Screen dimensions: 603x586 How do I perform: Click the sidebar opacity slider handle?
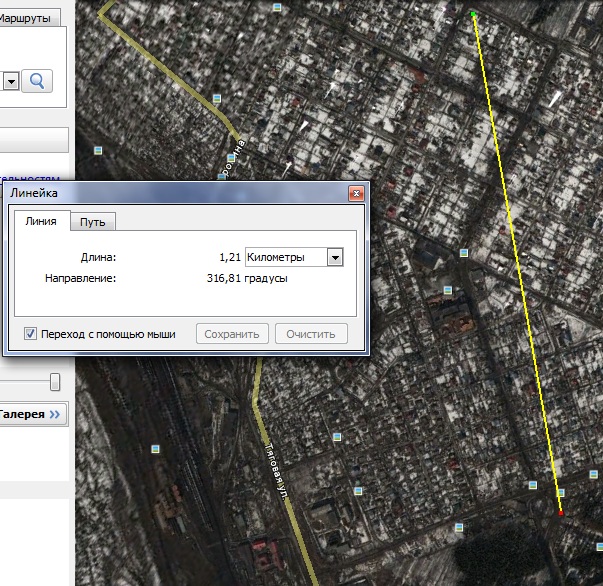(55, 382)
